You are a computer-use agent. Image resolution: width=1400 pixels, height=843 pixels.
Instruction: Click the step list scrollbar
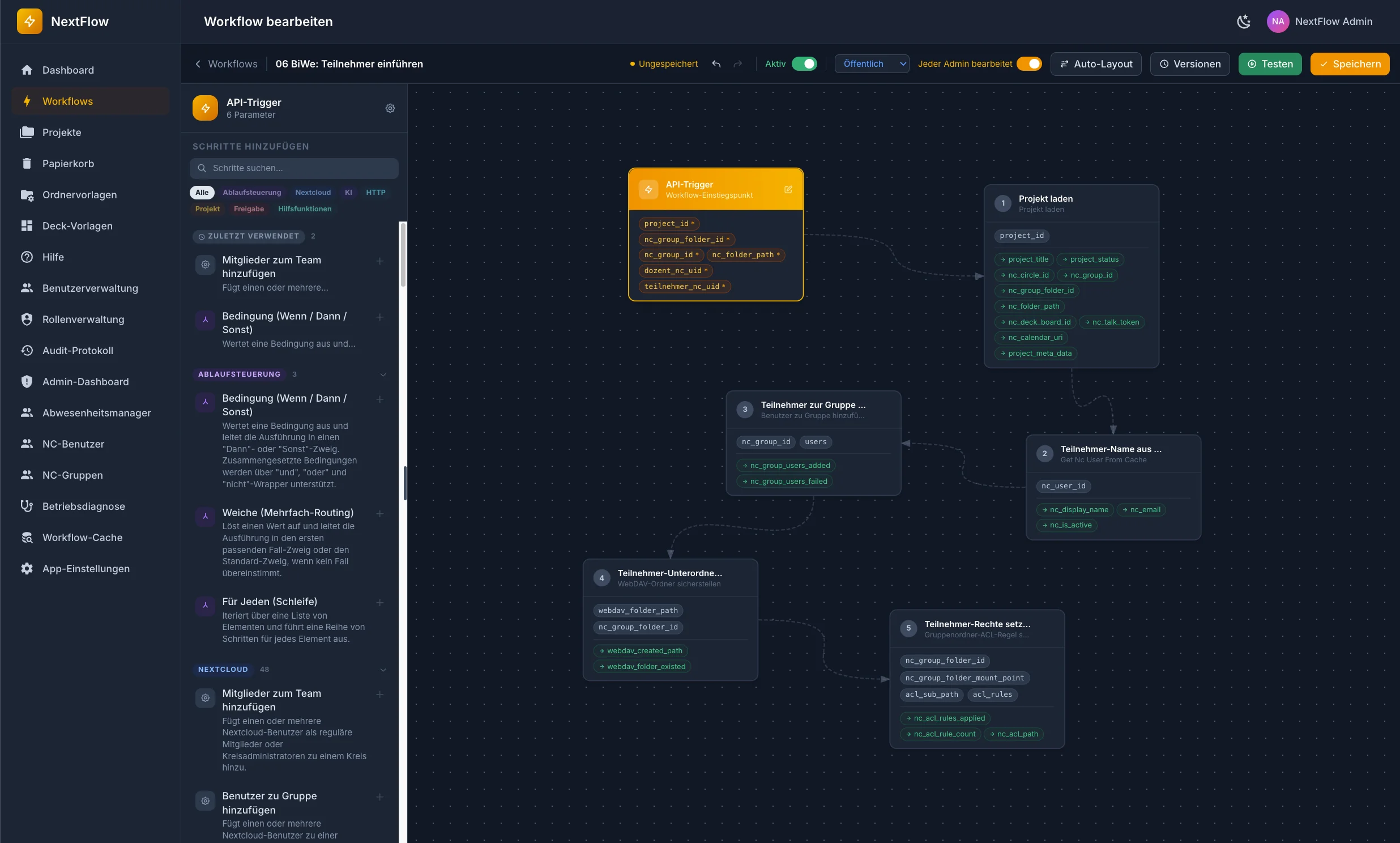(x=403, y=254)
